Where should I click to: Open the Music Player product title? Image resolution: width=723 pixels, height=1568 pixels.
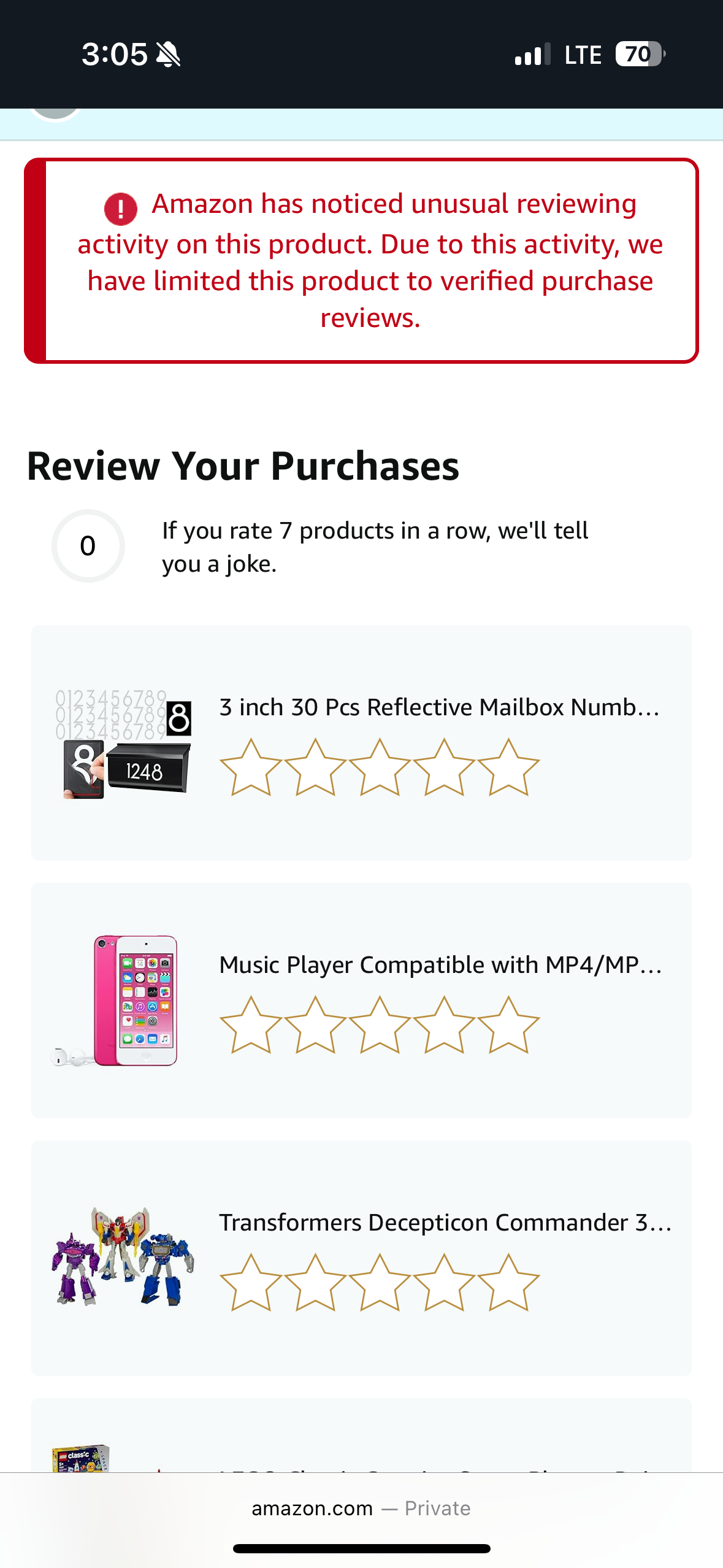tap(440, 965)
